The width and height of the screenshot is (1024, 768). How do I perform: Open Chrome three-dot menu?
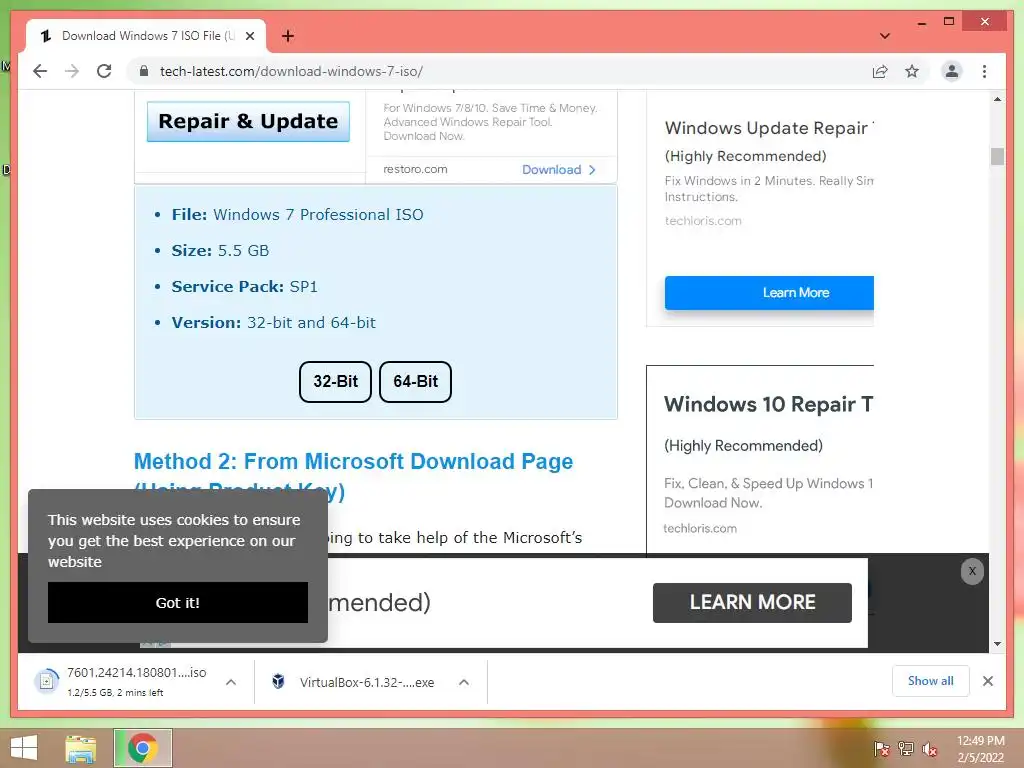pos(984,71)
